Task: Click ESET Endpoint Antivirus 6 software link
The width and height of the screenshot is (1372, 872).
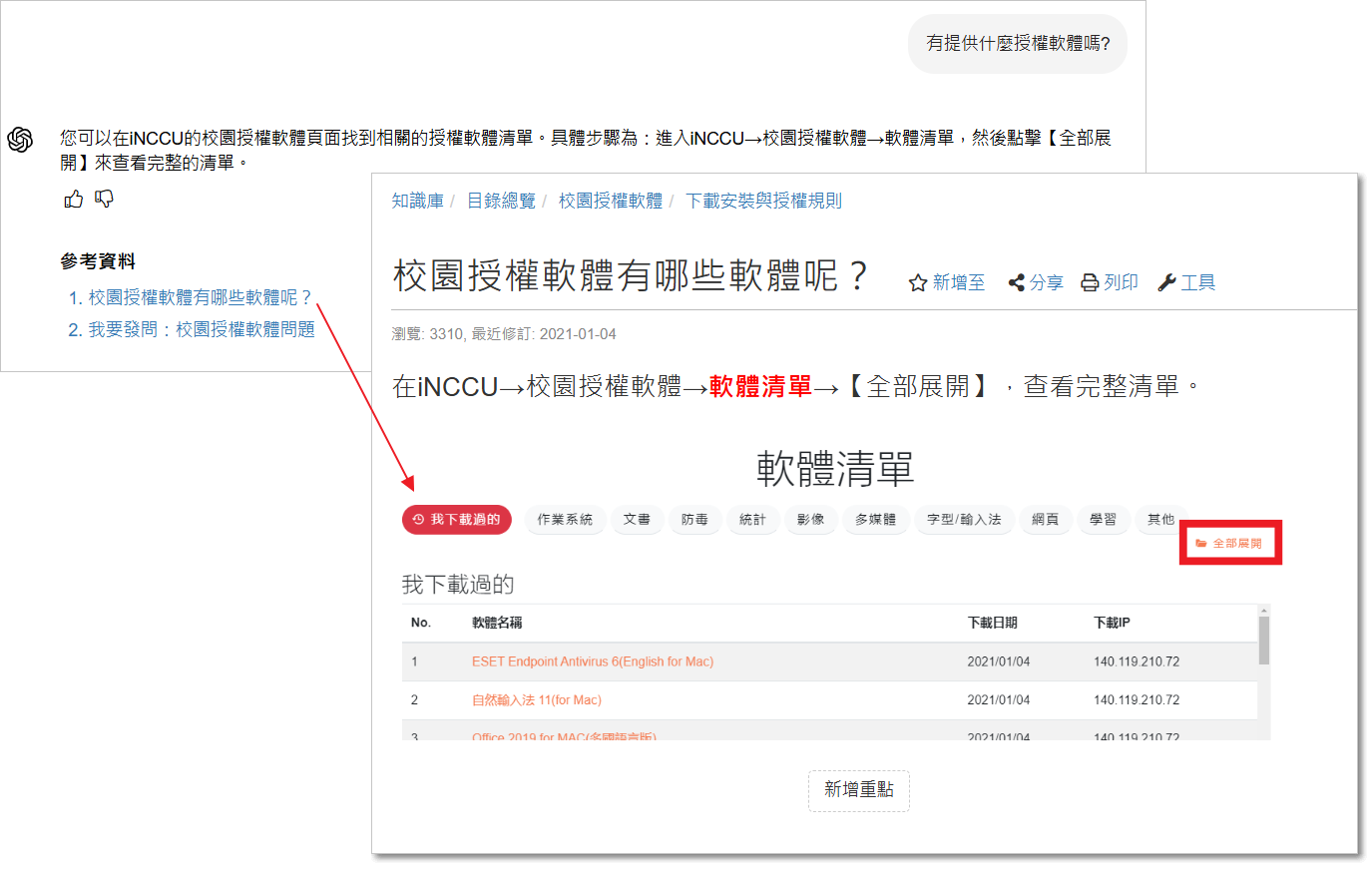Action: [x=593, y=661]
